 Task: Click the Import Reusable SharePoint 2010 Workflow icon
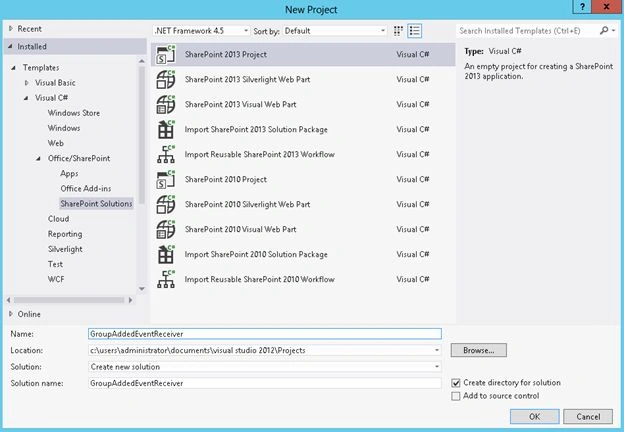pos(166,279)
